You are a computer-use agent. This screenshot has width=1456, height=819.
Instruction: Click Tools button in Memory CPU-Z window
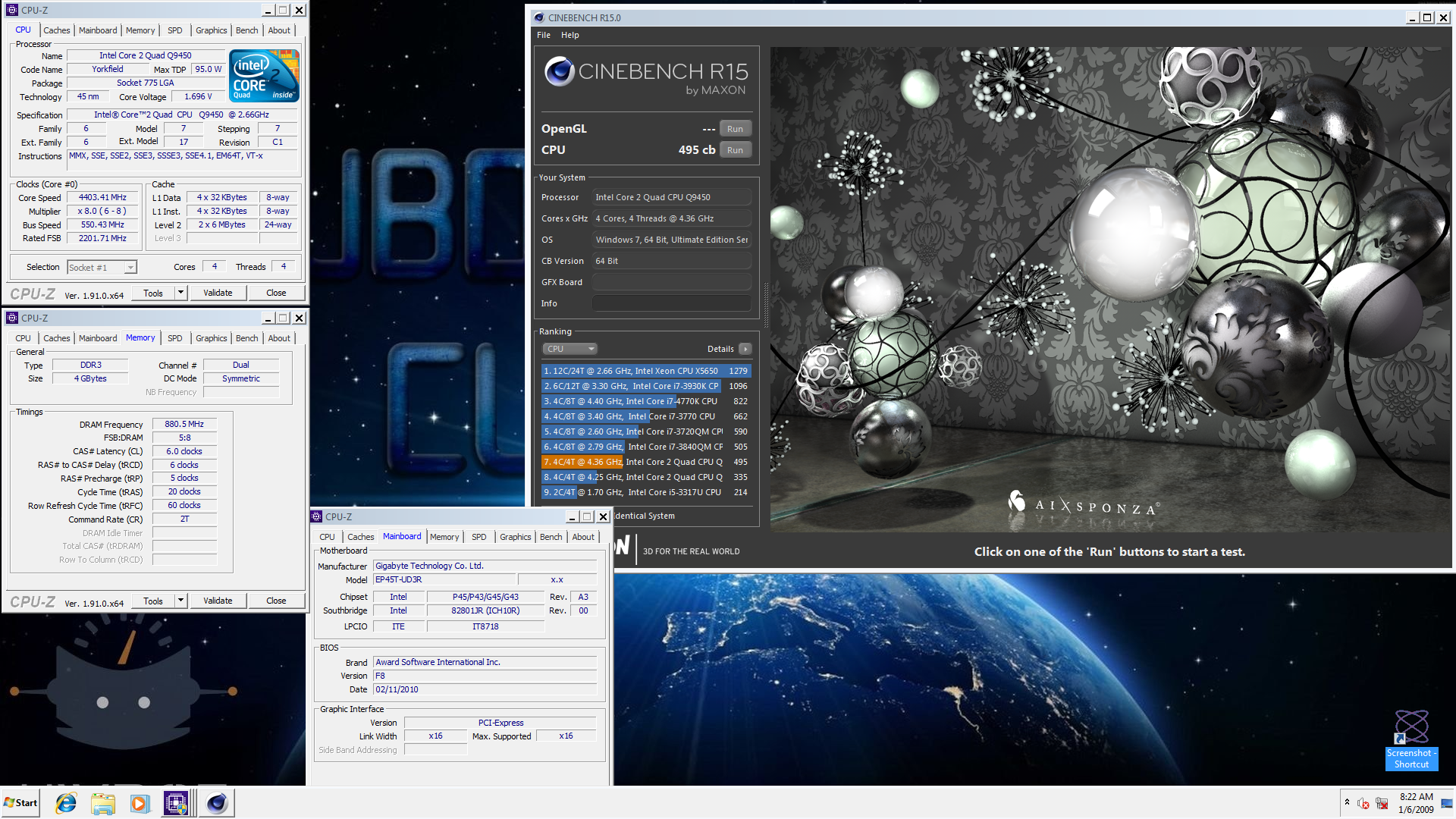point(153,601)
